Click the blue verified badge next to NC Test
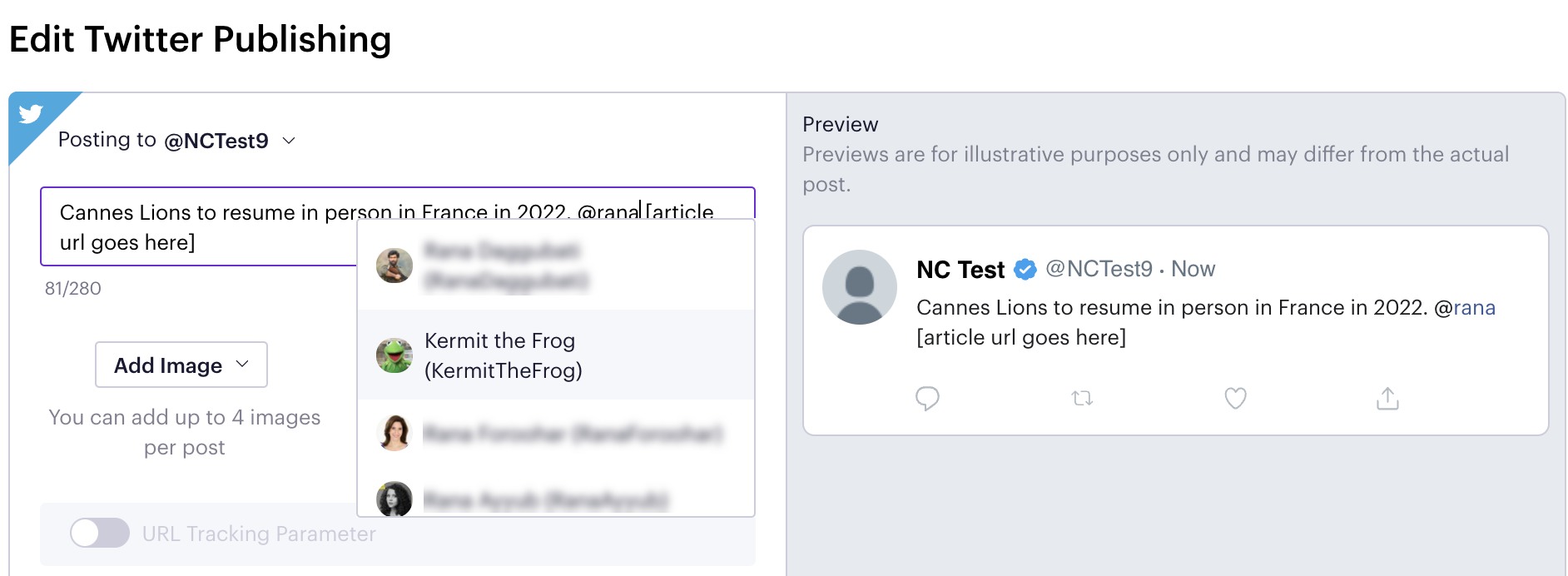1568x576 pixels. (1025, 270)
